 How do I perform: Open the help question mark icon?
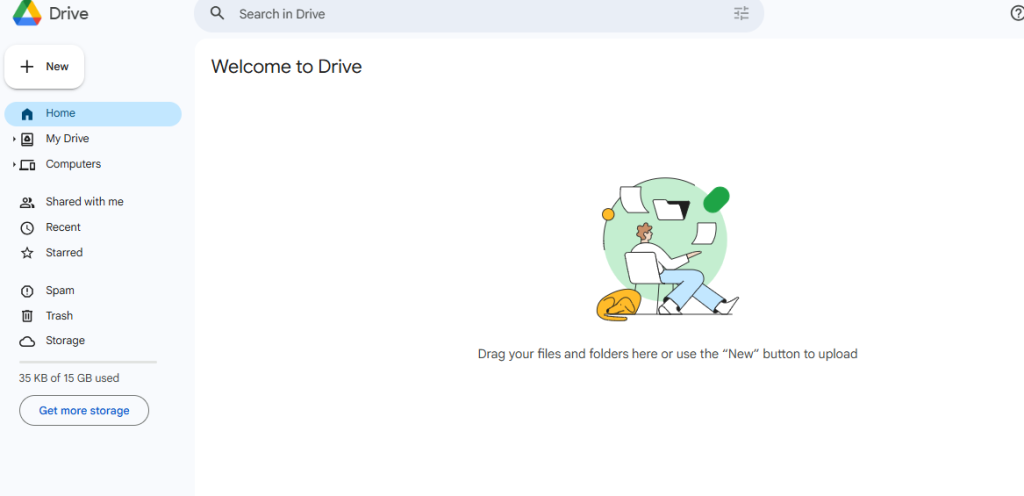(x=1017, y=13)
